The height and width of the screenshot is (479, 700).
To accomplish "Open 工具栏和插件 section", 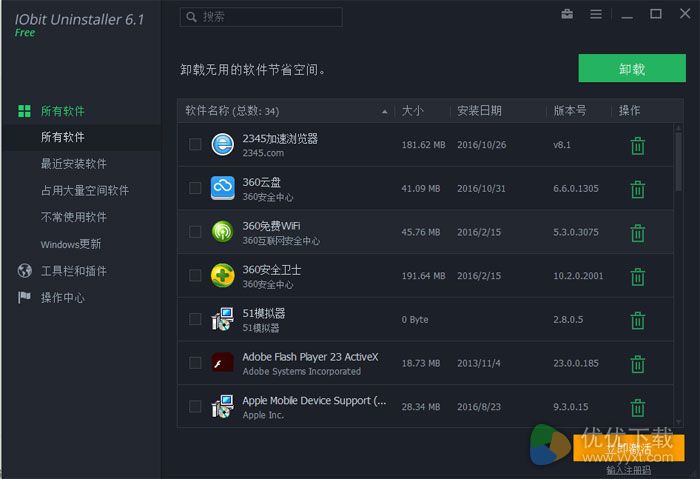I will pos(74,271).
